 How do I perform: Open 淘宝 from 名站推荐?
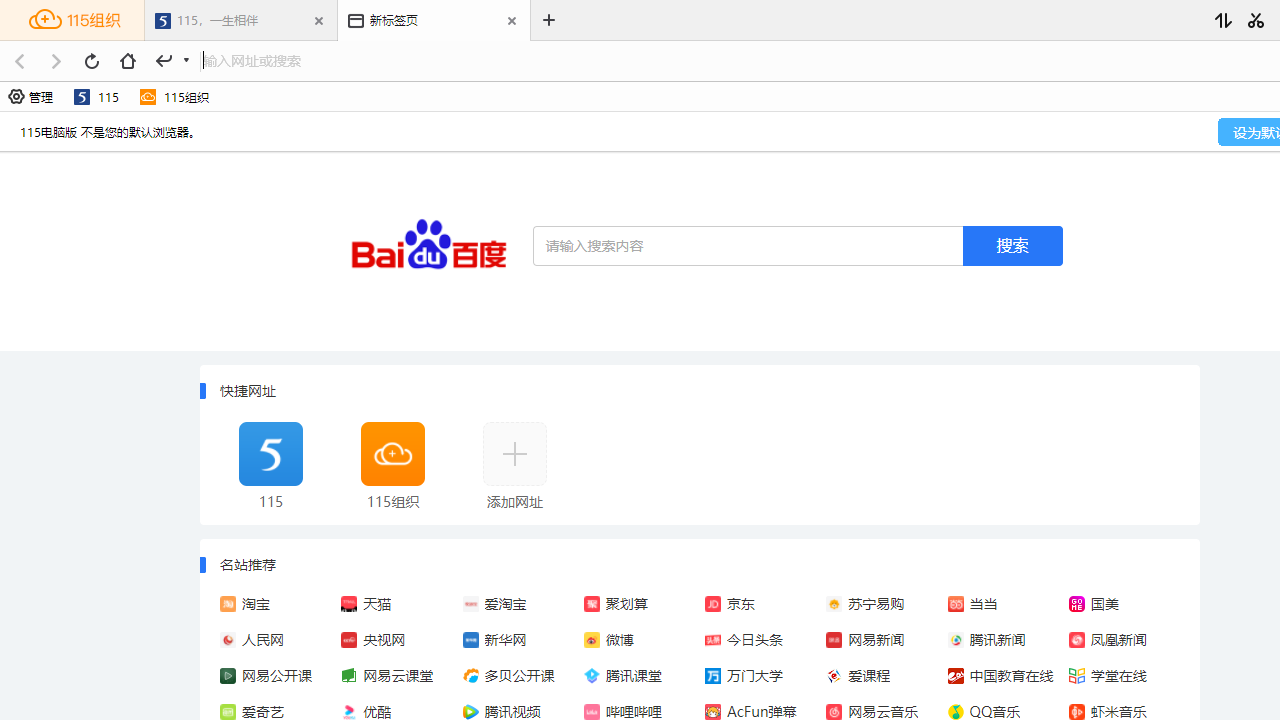[x=254, y=604]
